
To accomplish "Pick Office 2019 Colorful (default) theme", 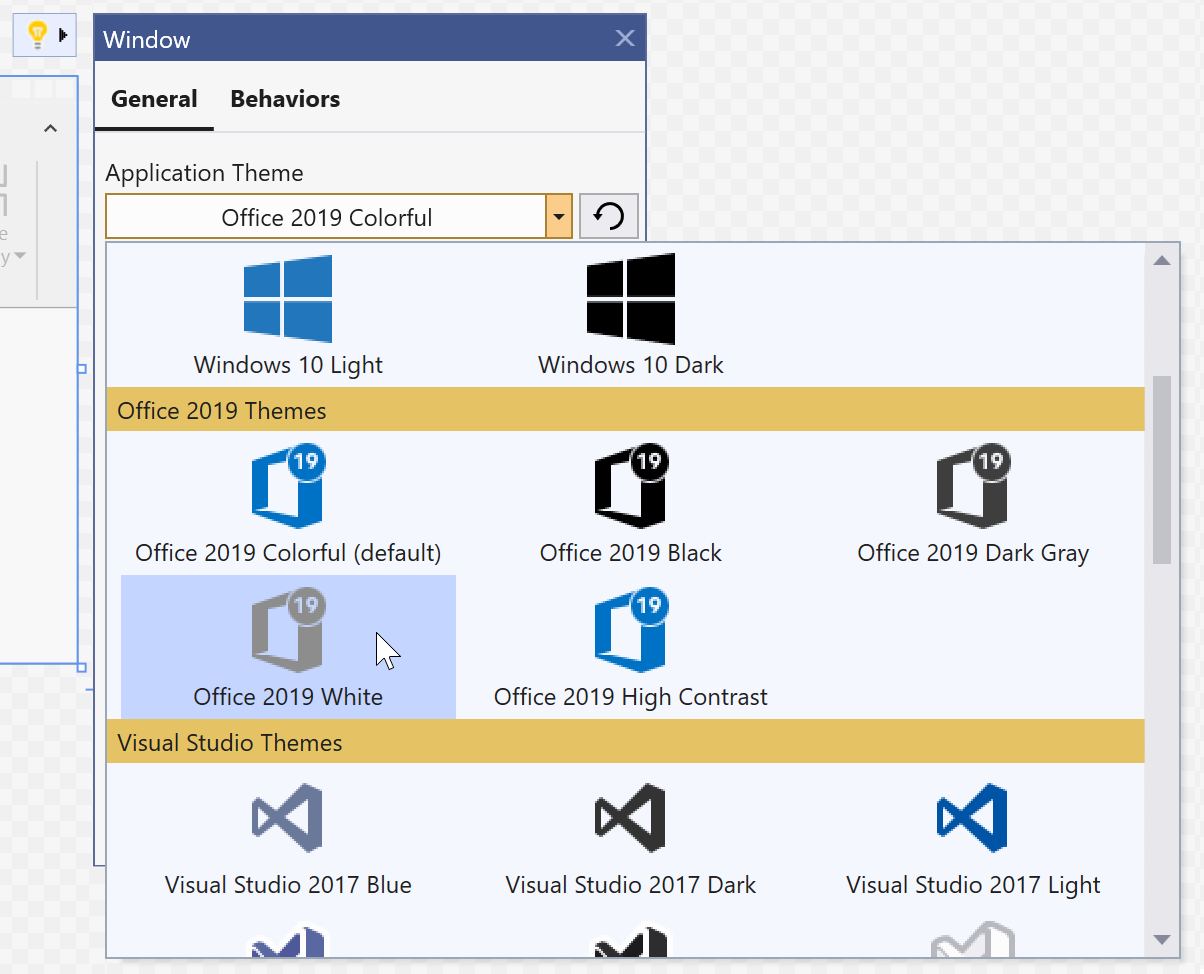I will click(x=288, y=489).
